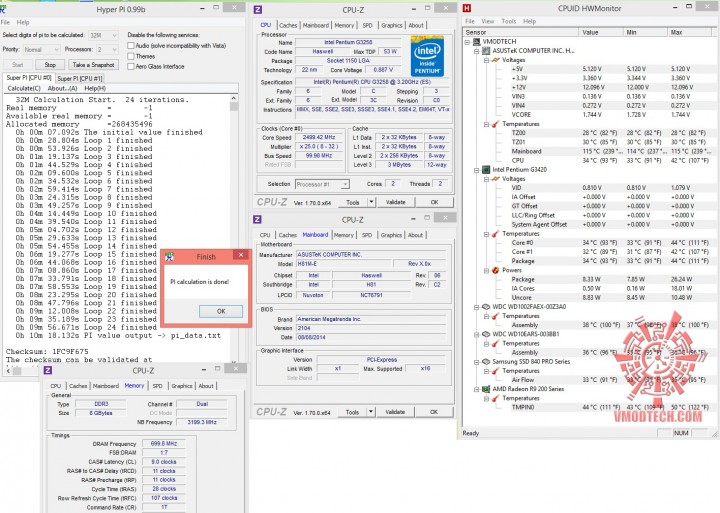Click Validate in the Mainboard CPU-Z window
720x513 pixels.
tap(395, 412)
